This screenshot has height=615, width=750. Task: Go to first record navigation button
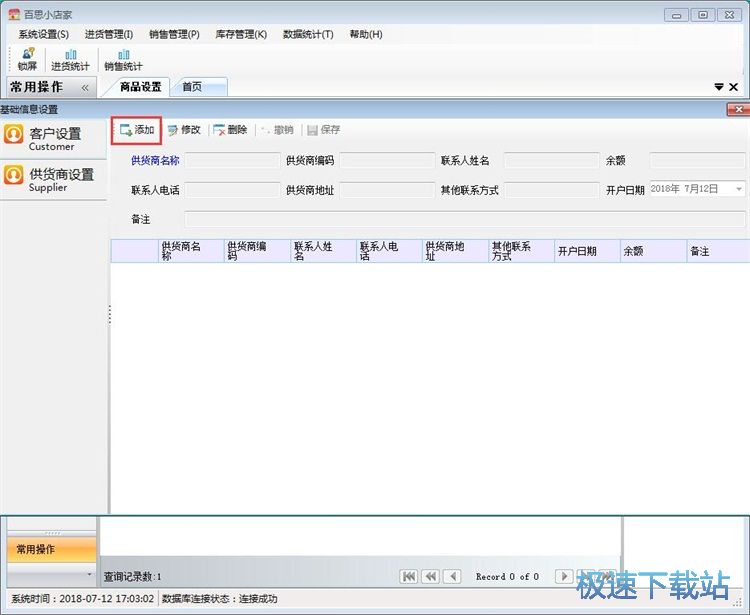409,577
